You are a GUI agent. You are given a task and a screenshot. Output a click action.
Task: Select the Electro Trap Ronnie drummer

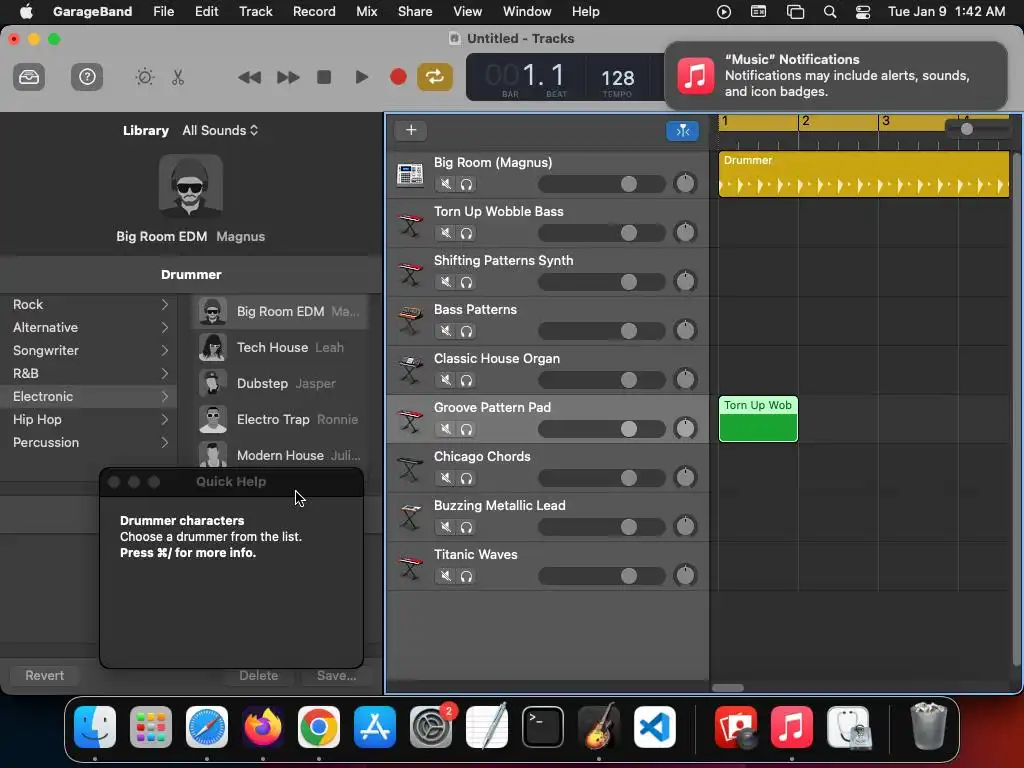pos(281,419)
